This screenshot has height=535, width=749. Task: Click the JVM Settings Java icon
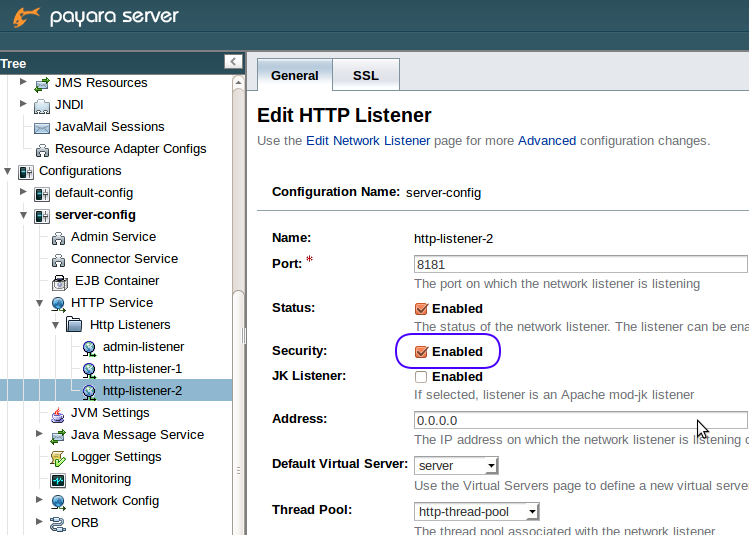click(x=58, y=413)
